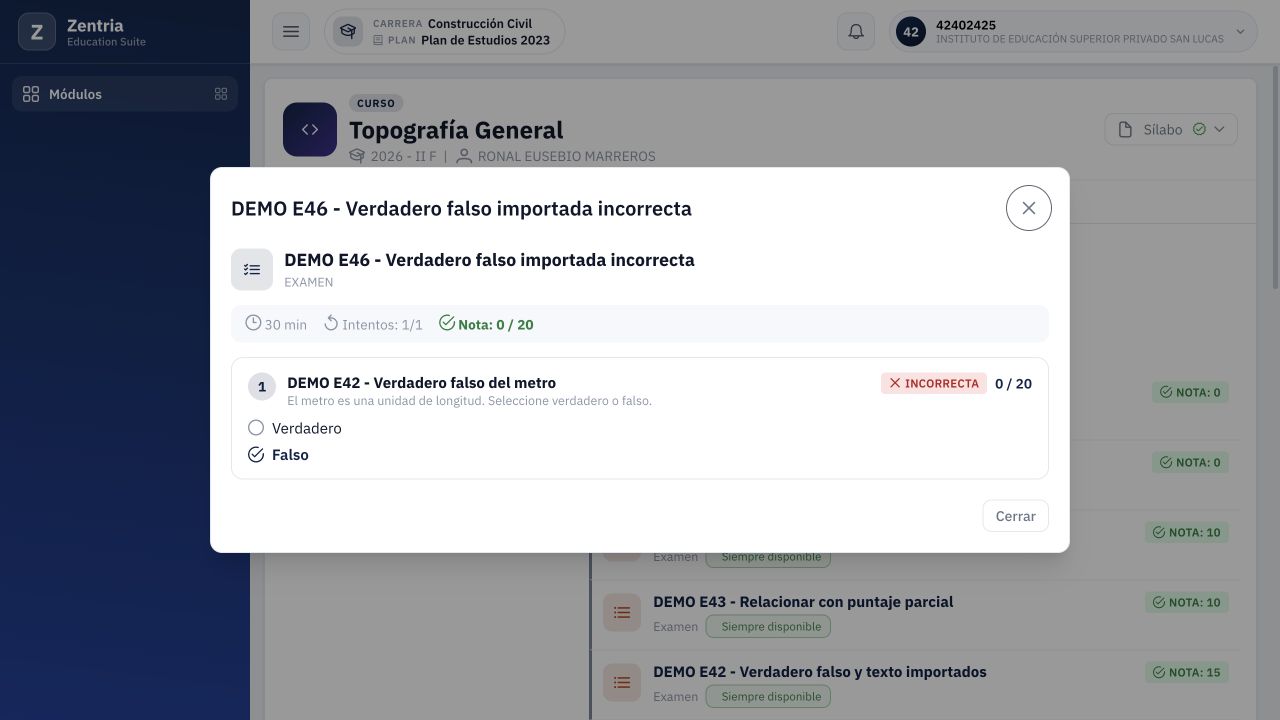This screenshot has width=1280, height=720.
Task: Click the Zentria logo icon
Action: click(x=37, y=32)
